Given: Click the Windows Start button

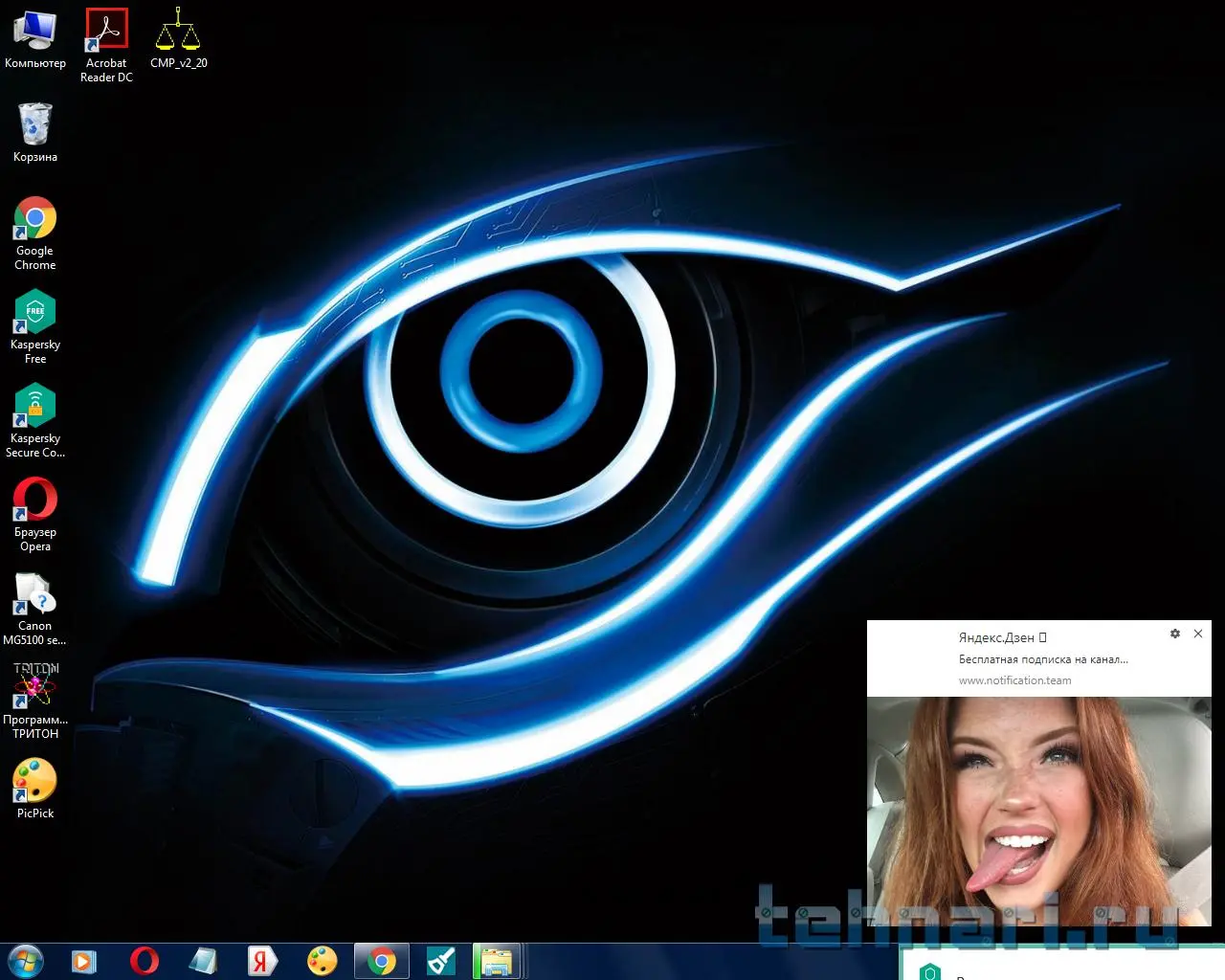Looking at the screenshot, I should tap(25, 960).
